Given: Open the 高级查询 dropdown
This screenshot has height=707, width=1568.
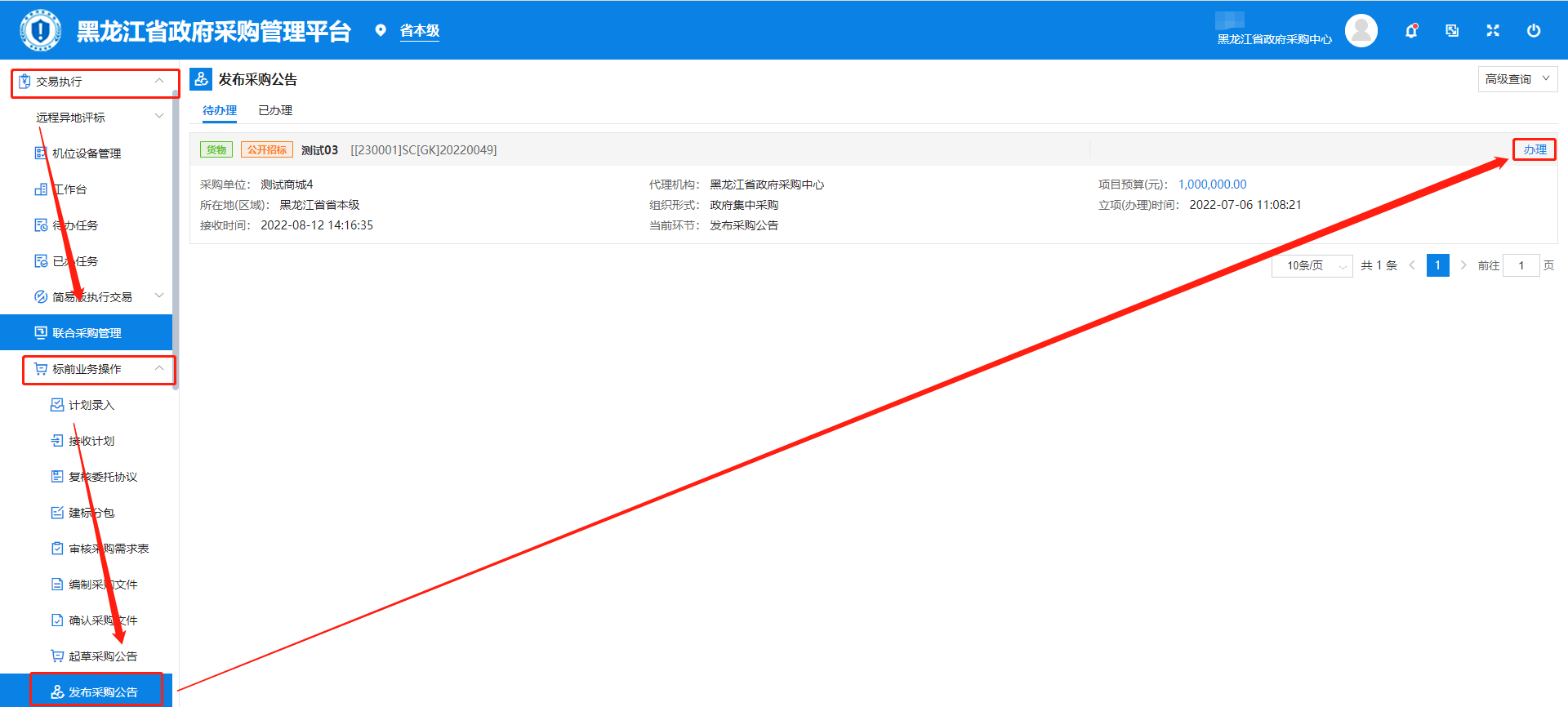Looking at the screenshot, I should 1517,79.
